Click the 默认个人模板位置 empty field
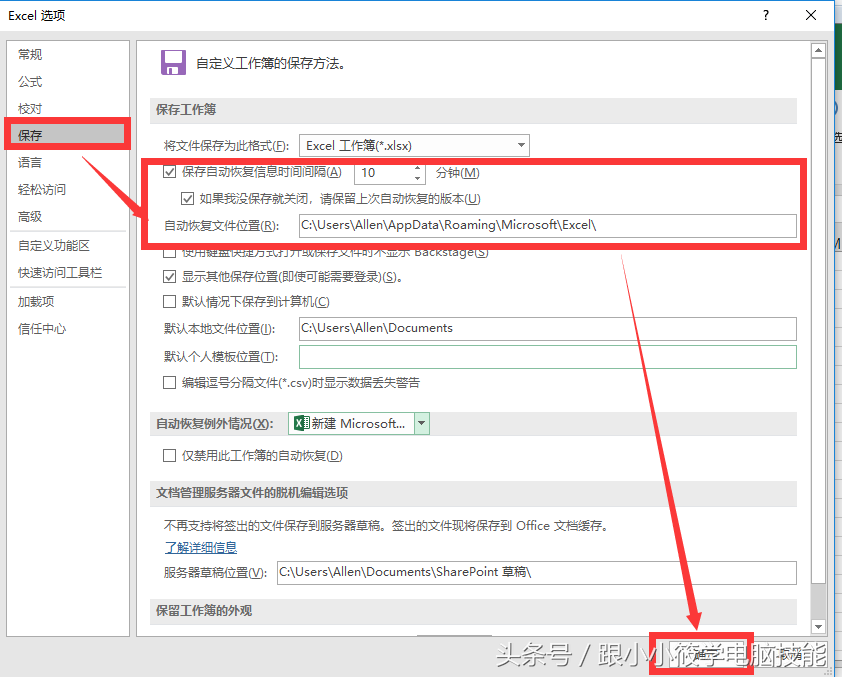Screen dimensions: 842x677 pos(548,357)
